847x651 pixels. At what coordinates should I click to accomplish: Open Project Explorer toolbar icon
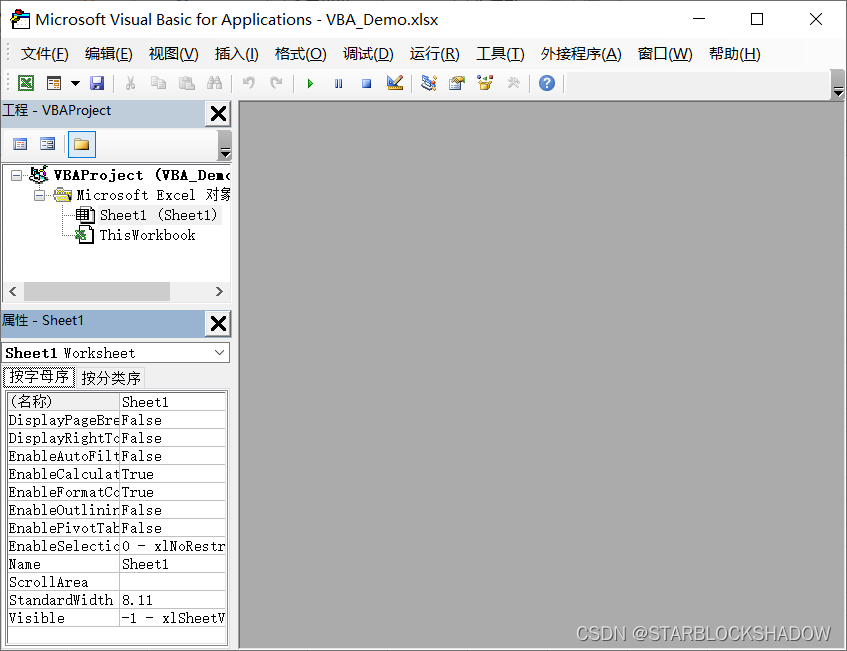[429, 83]
